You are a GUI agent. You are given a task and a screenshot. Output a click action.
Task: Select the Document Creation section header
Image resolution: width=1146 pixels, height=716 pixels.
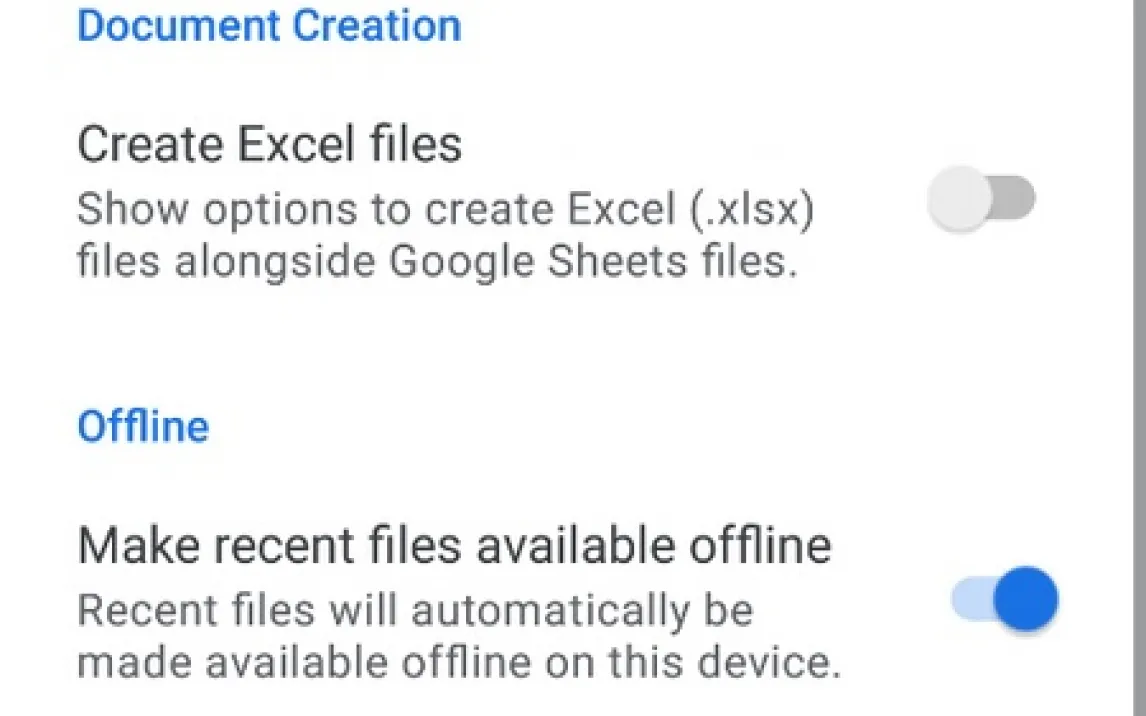coord(269,26)
